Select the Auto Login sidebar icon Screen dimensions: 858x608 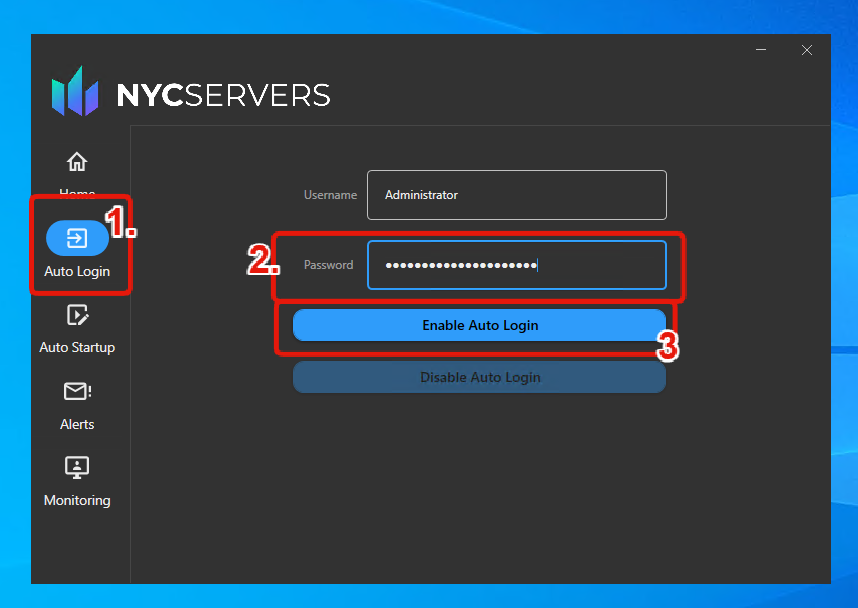[77, 238]
